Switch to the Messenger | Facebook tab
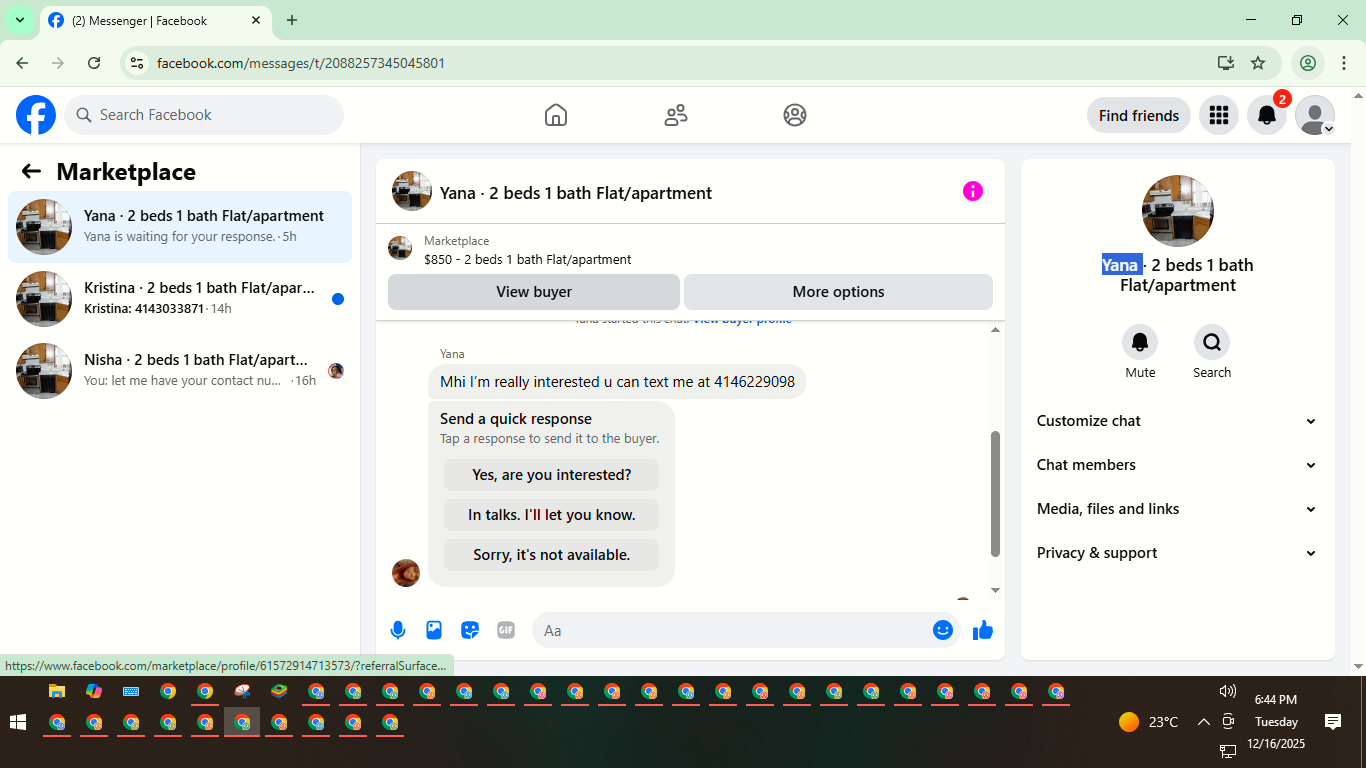This screenshot has width=1366, height=768. 155,21
